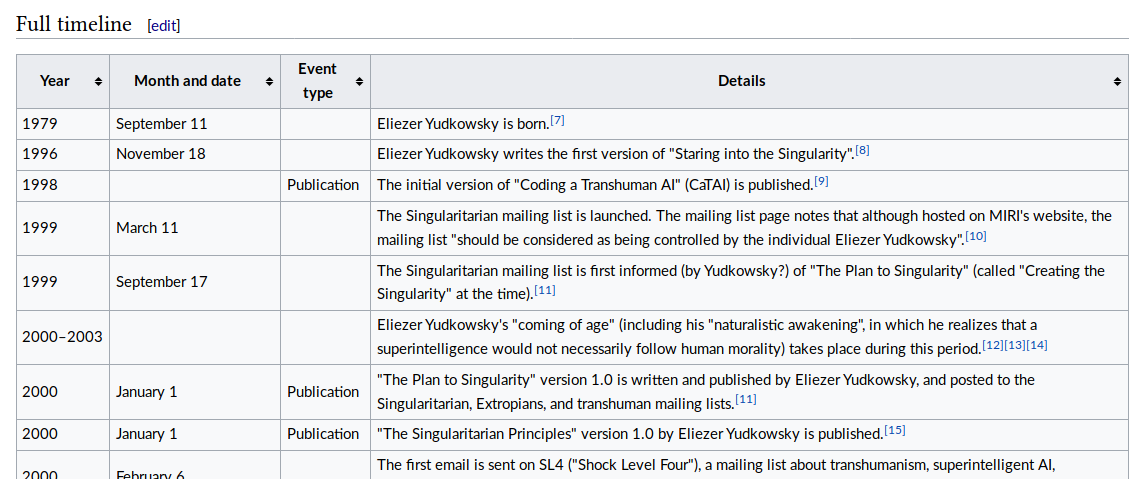This screenshot has width=1144, height=479.
Task: Sort table by the Year column arrows
Action: tap(98, 81)
